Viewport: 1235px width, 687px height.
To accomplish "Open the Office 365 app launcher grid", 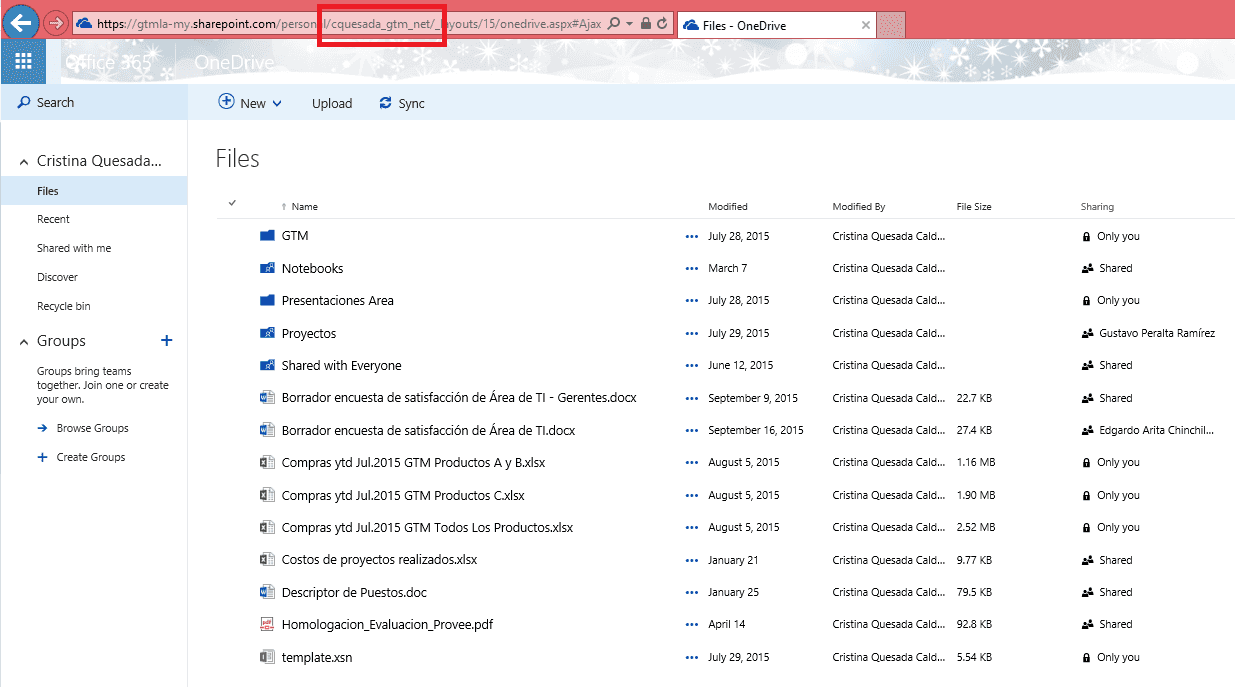I will [23, 62].
